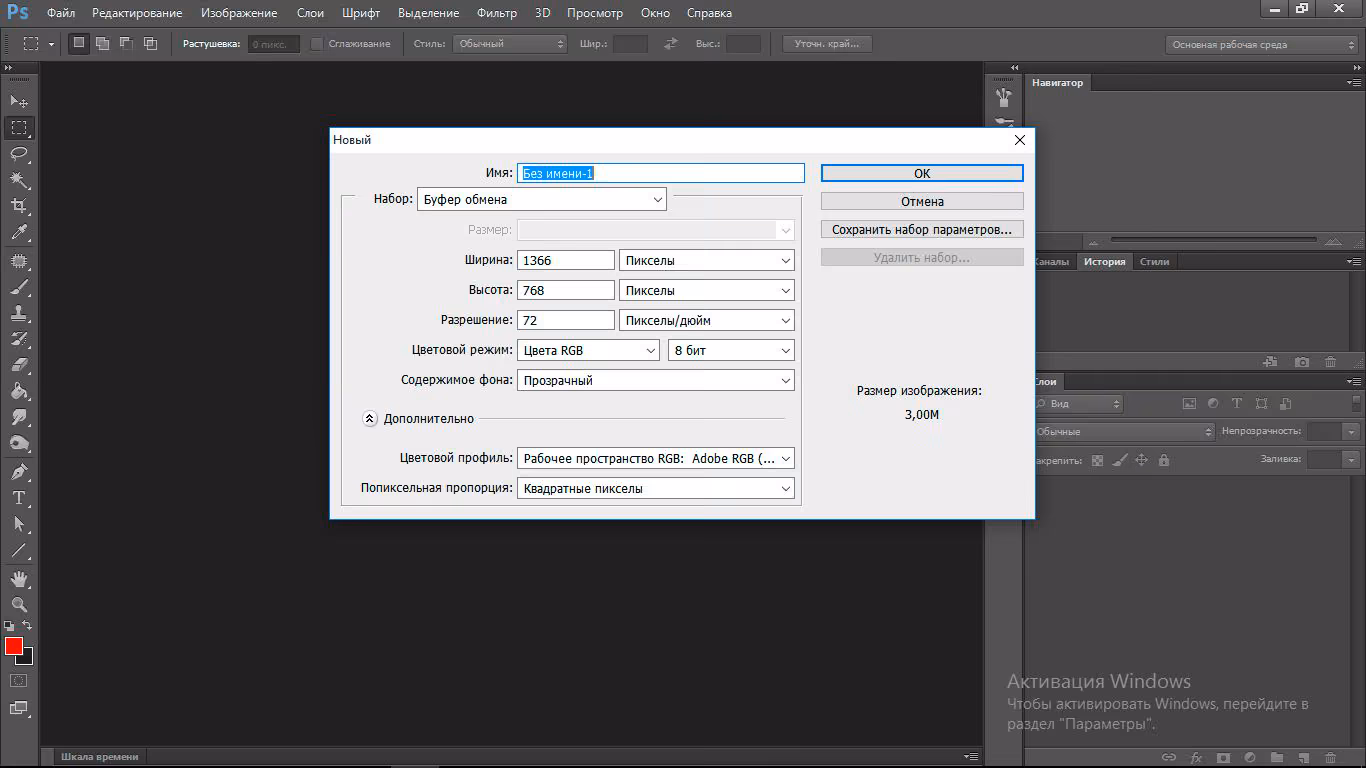This screenshot has height=768, width=1366.
Task: Open the Файл menu
Action: tap(61, 13)
